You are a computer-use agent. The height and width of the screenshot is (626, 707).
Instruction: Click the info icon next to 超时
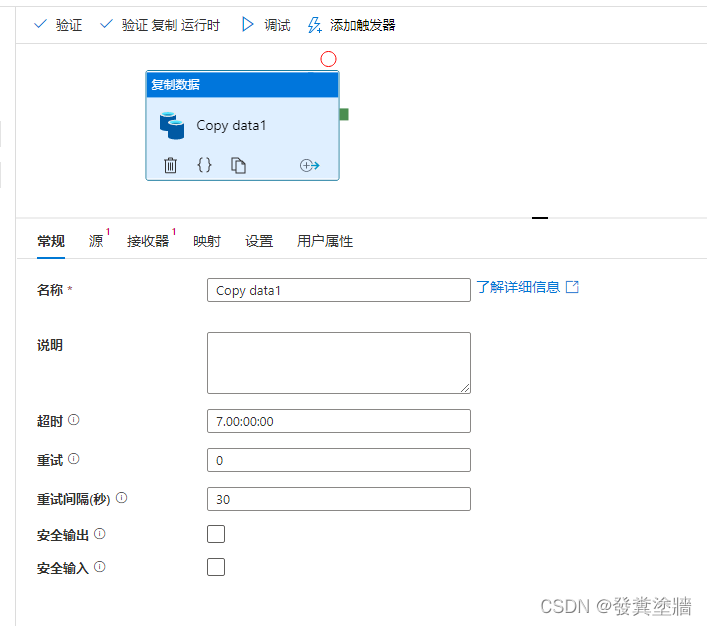click(x=73, y=420)
